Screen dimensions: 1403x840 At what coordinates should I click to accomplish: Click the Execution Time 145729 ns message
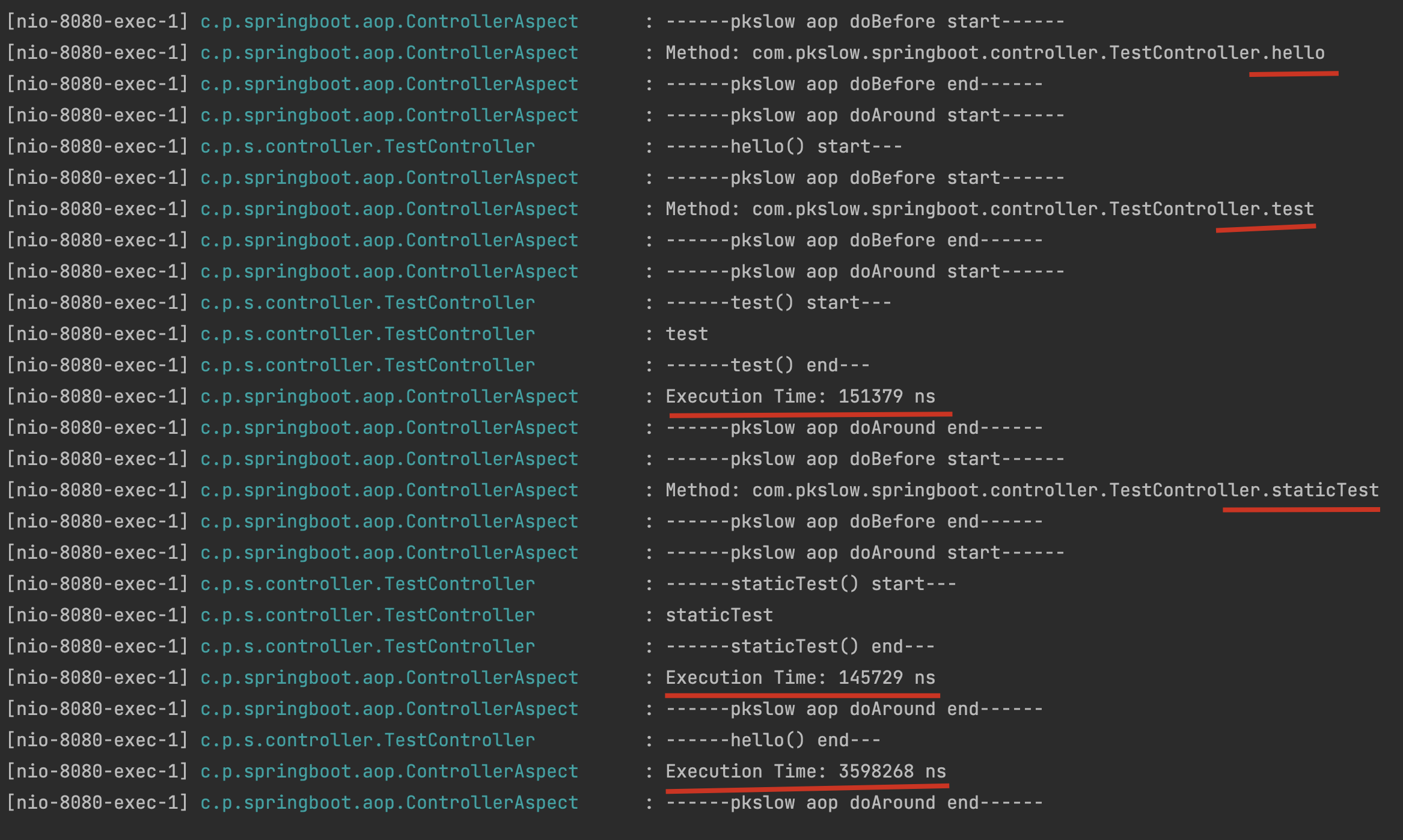point(800,678)
